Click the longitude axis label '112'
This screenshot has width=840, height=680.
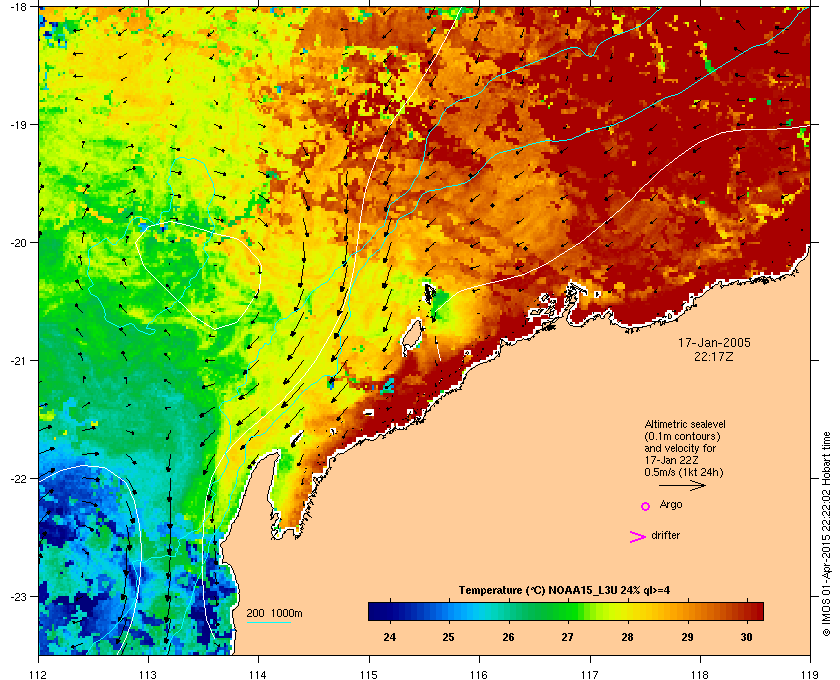[39, 674]
